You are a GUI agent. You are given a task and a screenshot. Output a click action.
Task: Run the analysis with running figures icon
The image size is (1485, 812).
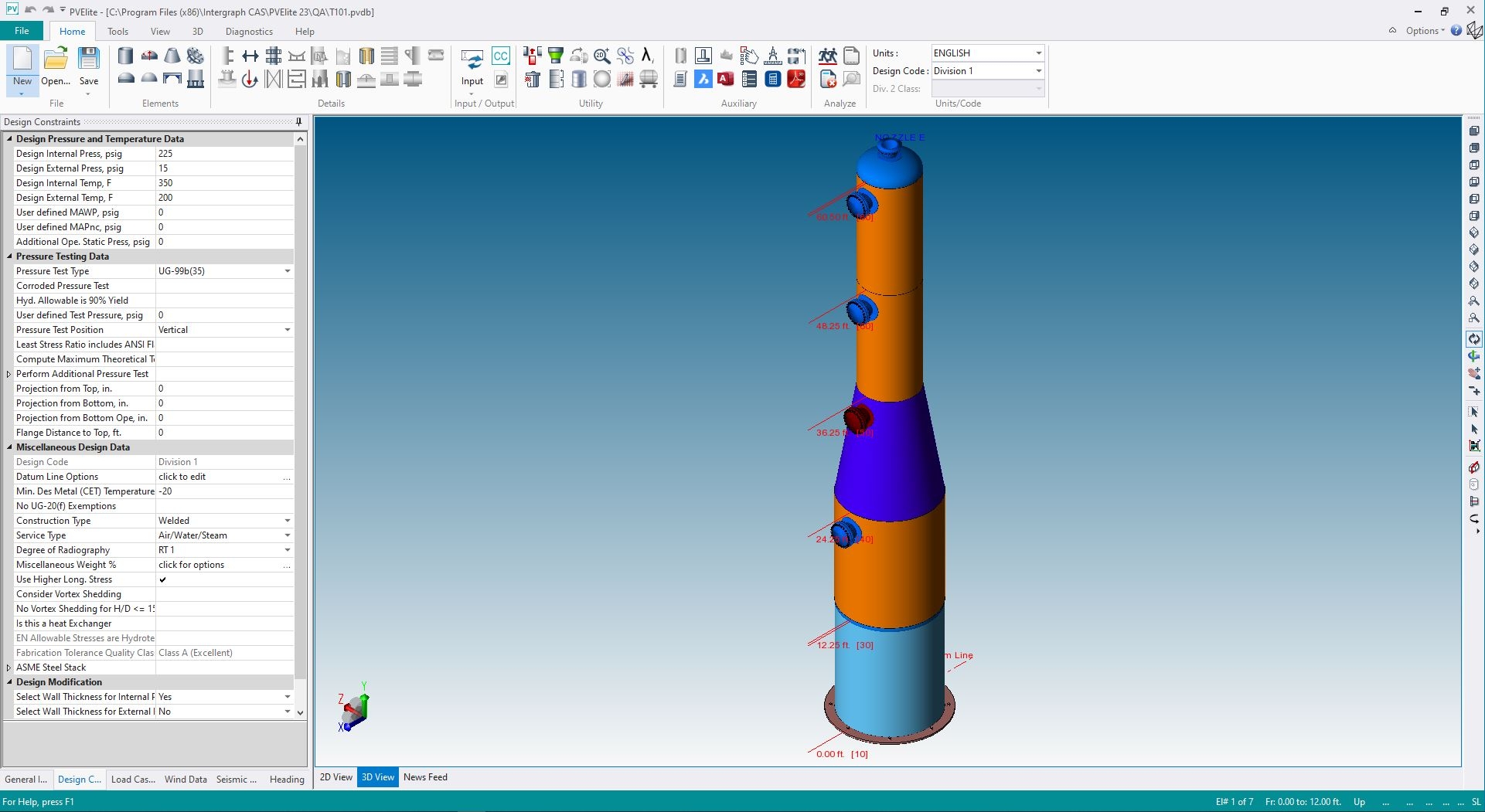pyautogui.click(x=828, y=56)
